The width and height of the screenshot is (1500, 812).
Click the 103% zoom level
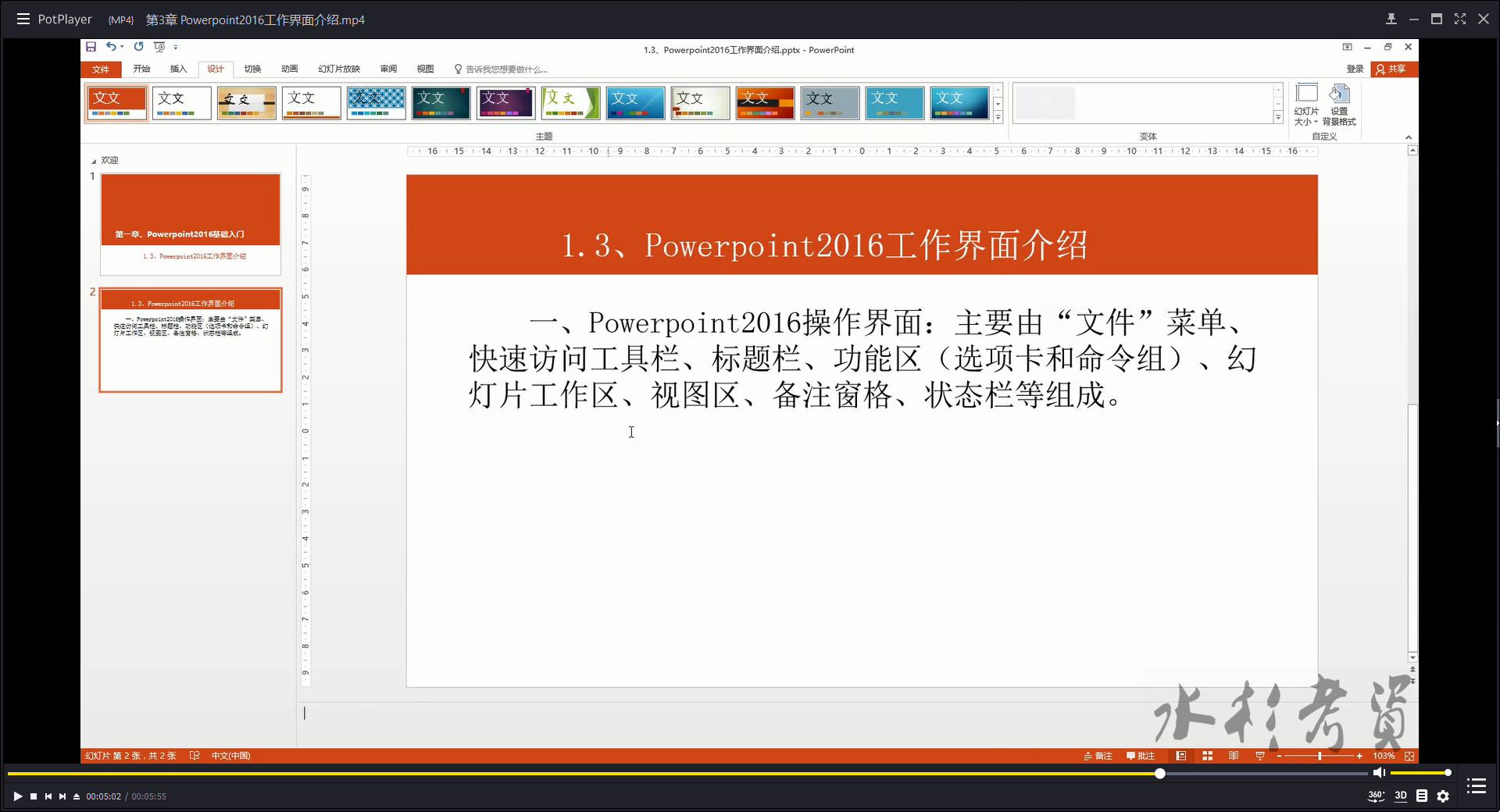(1384, 756)
